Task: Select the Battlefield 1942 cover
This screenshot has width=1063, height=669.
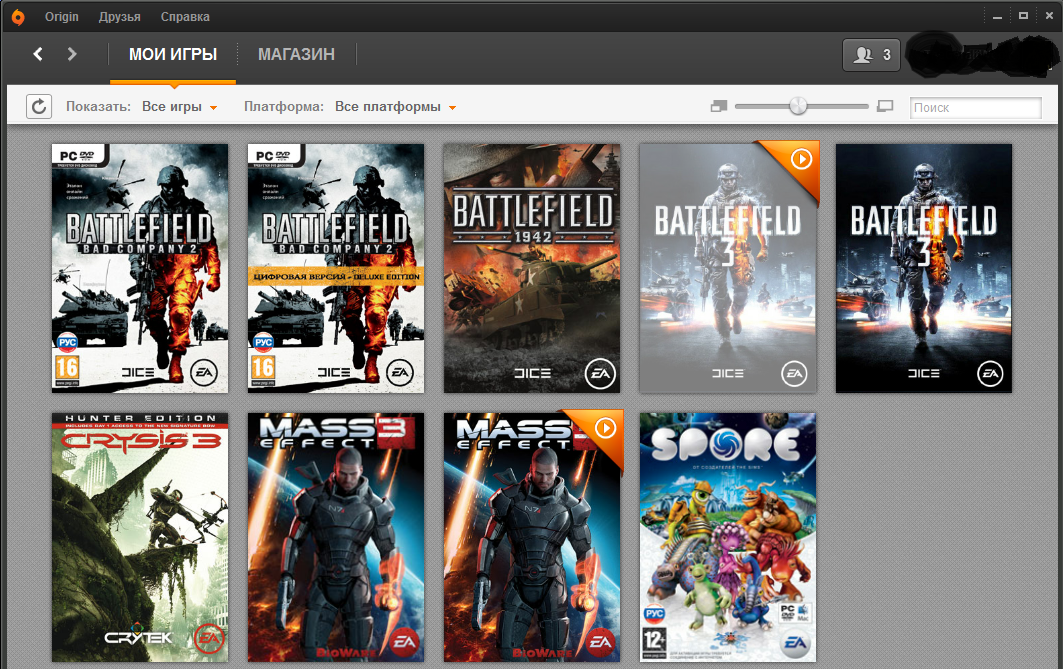Action: [532, 268]
